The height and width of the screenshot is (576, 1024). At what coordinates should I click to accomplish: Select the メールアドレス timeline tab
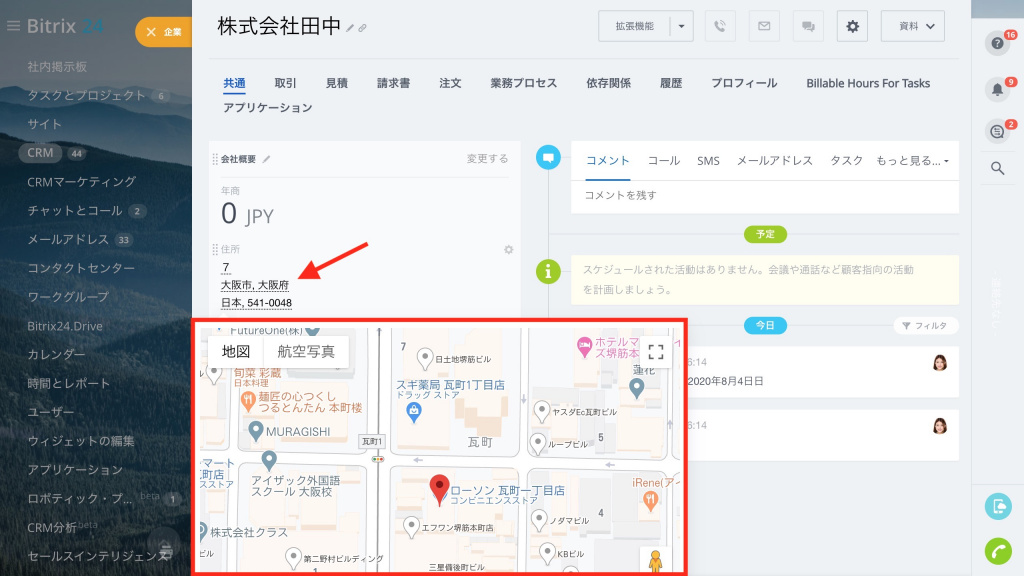coord(775,161)
